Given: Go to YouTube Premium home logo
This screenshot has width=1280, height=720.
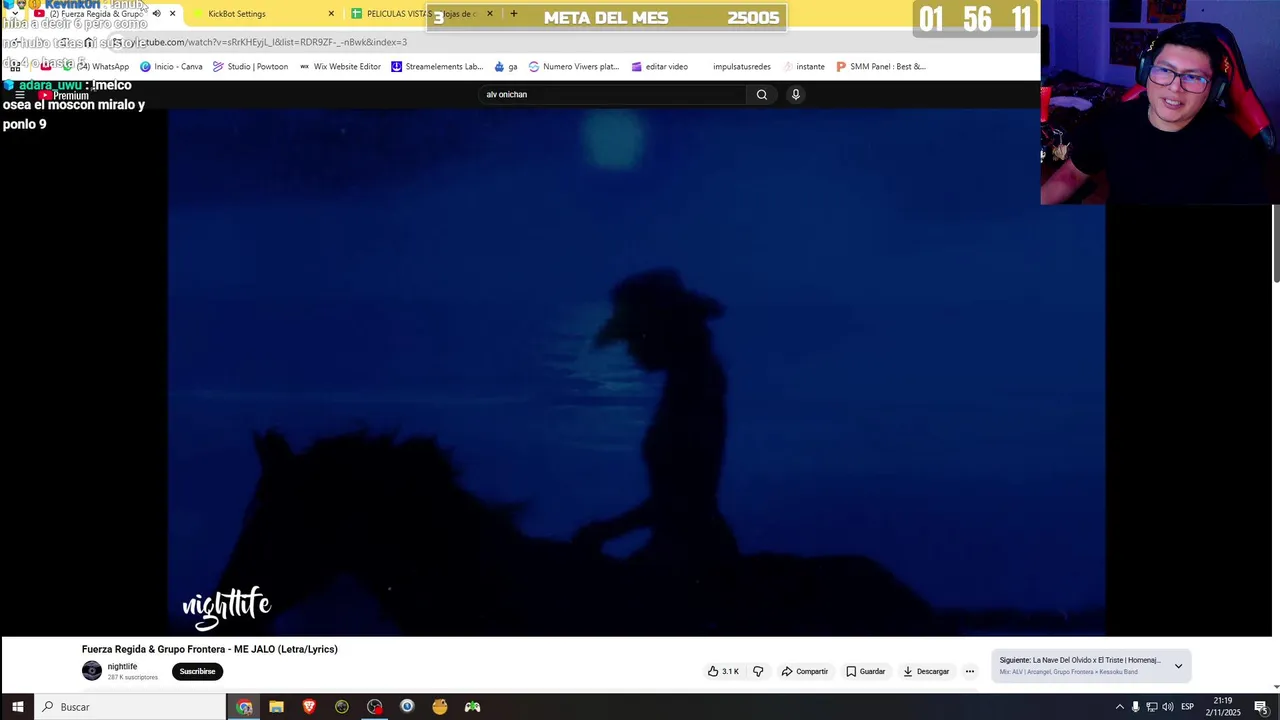Looking at the screenshot, I should [64, 95].
